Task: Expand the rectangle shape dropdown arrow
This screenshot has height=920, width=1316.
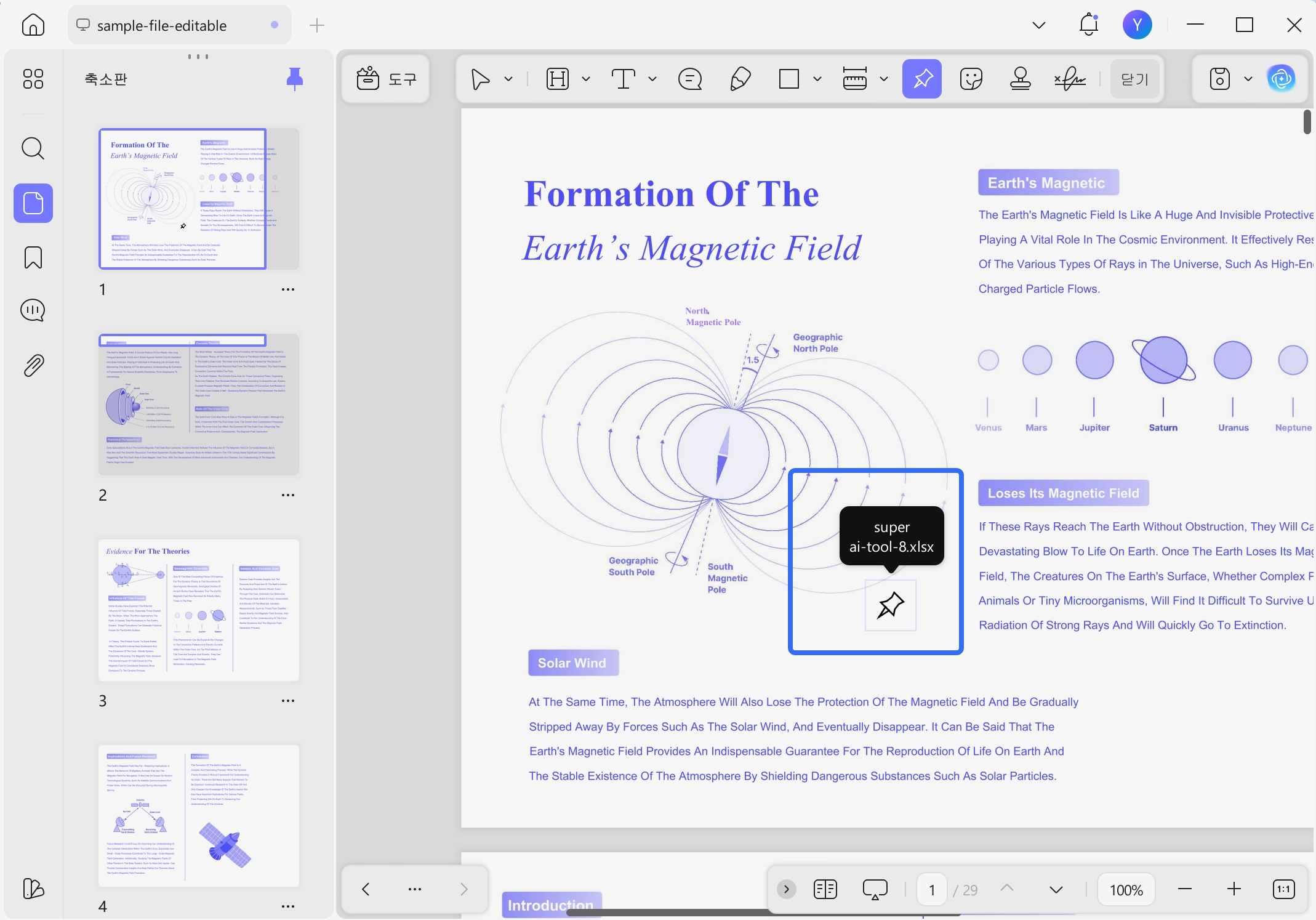Action: (817, 79)
